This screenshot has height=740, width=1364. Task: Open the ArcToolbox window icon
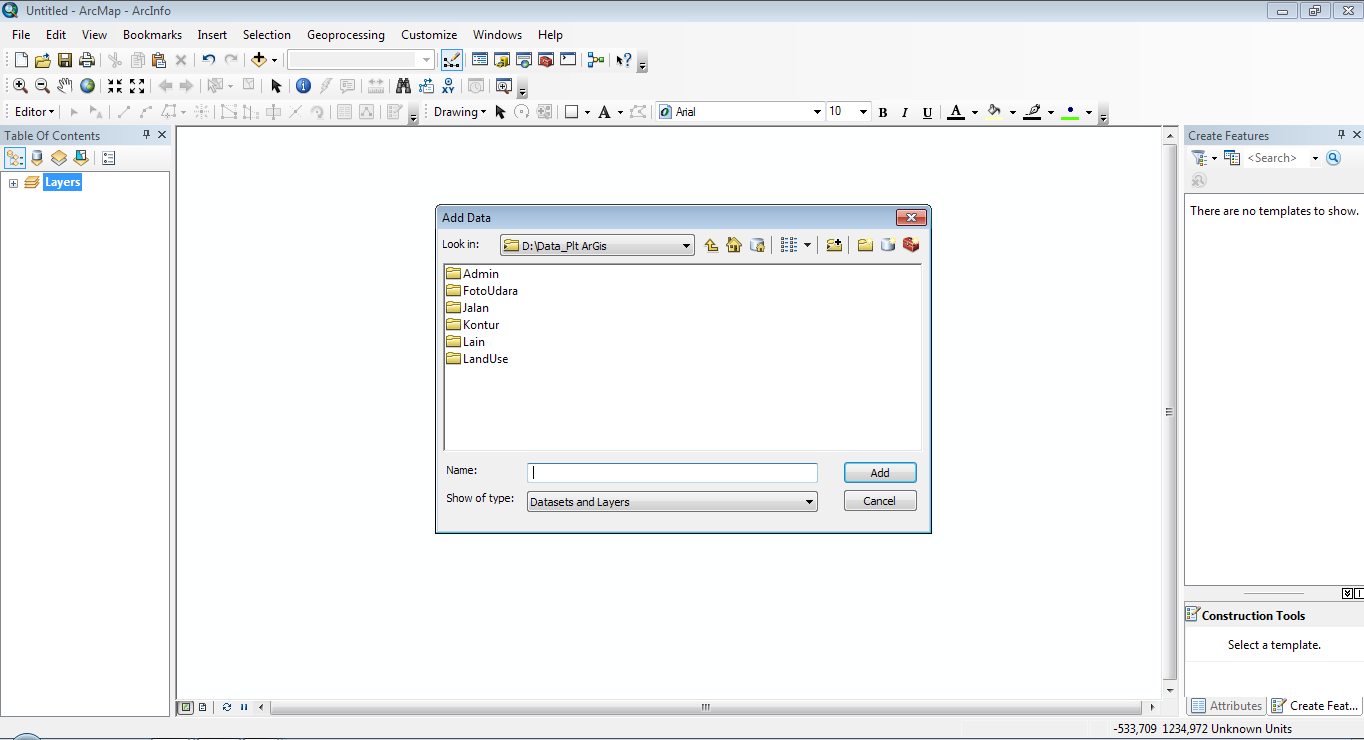click(546, 60)
